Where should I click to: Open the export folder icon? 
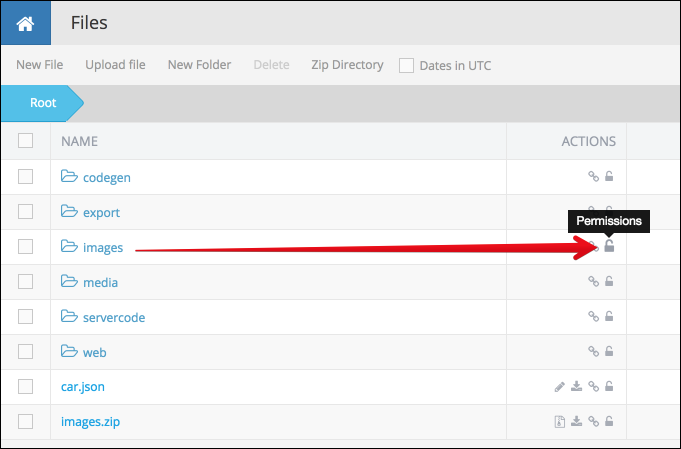click(x=69, y=211)
